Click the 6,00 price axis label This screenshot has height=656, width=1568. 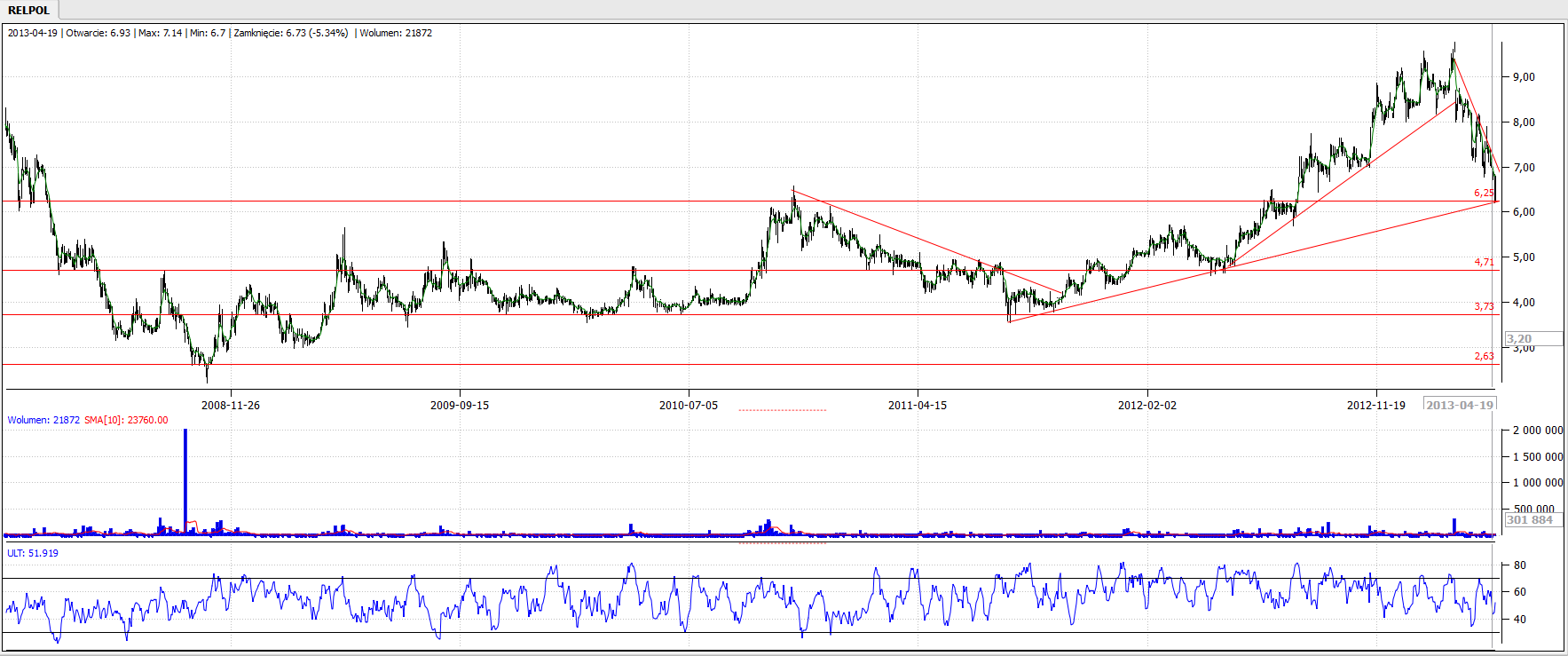[x=1524, y=212]
